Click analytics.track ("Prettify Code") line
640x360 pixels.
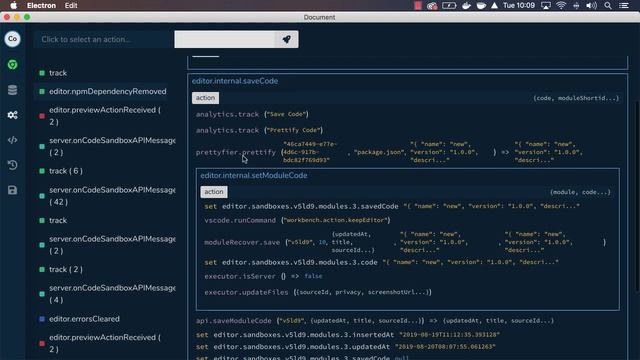259,130
